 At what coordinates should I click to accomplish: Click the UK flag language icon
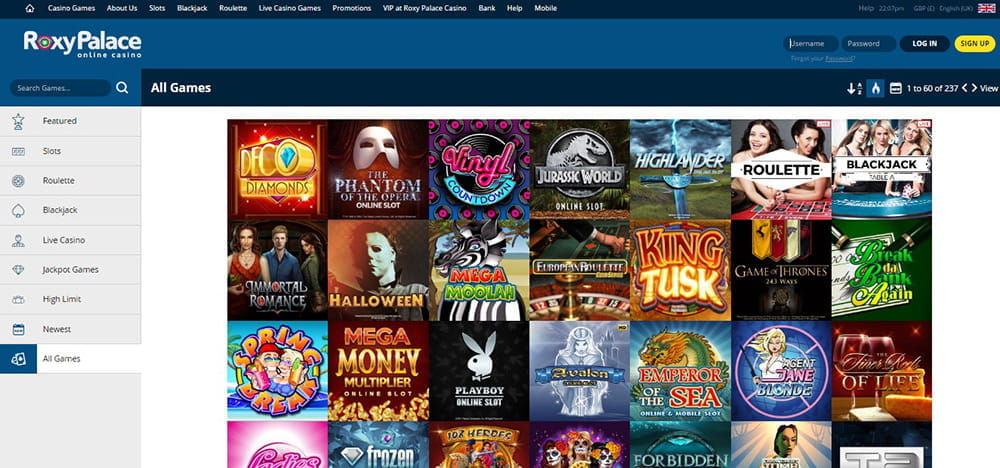click(x=986, y=8)
